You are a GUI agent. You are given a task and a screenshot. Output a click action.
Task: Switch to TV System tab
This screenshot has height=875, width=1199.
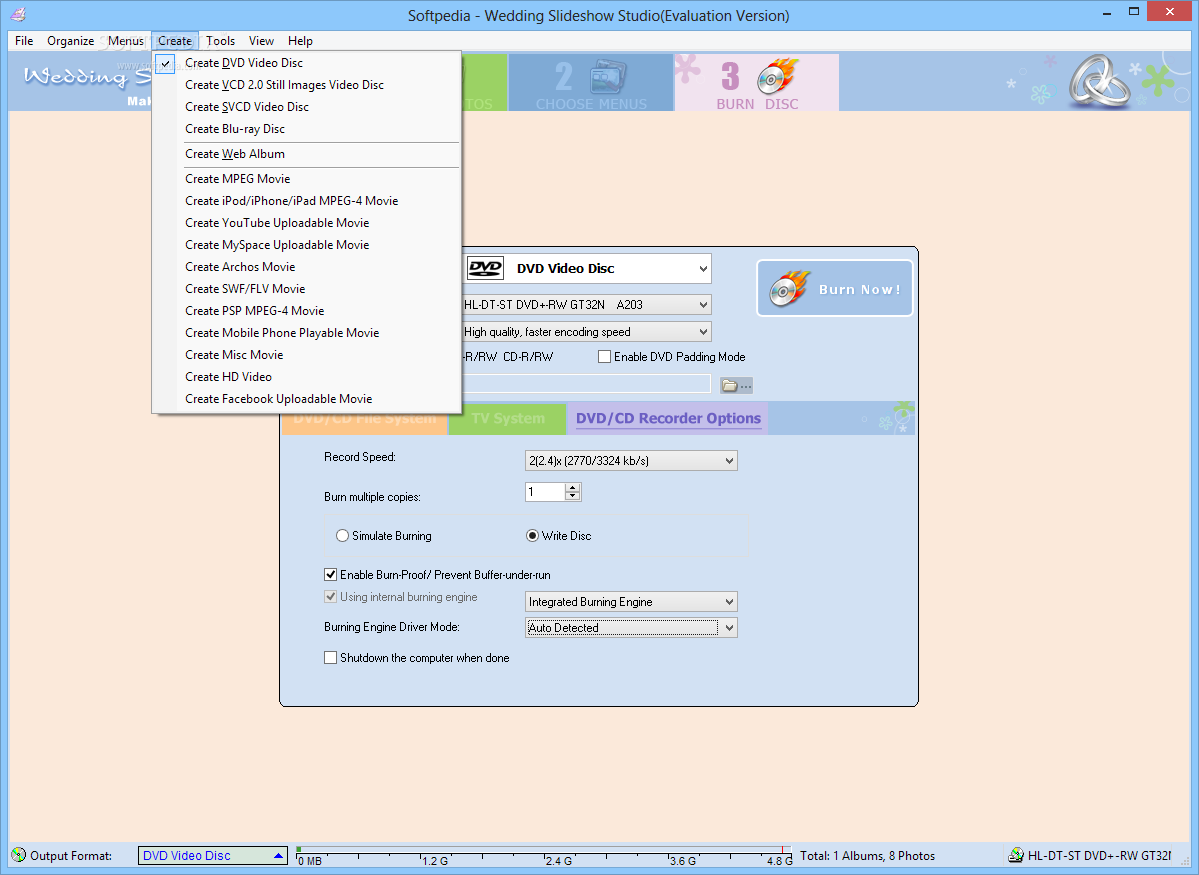[508, 419]
